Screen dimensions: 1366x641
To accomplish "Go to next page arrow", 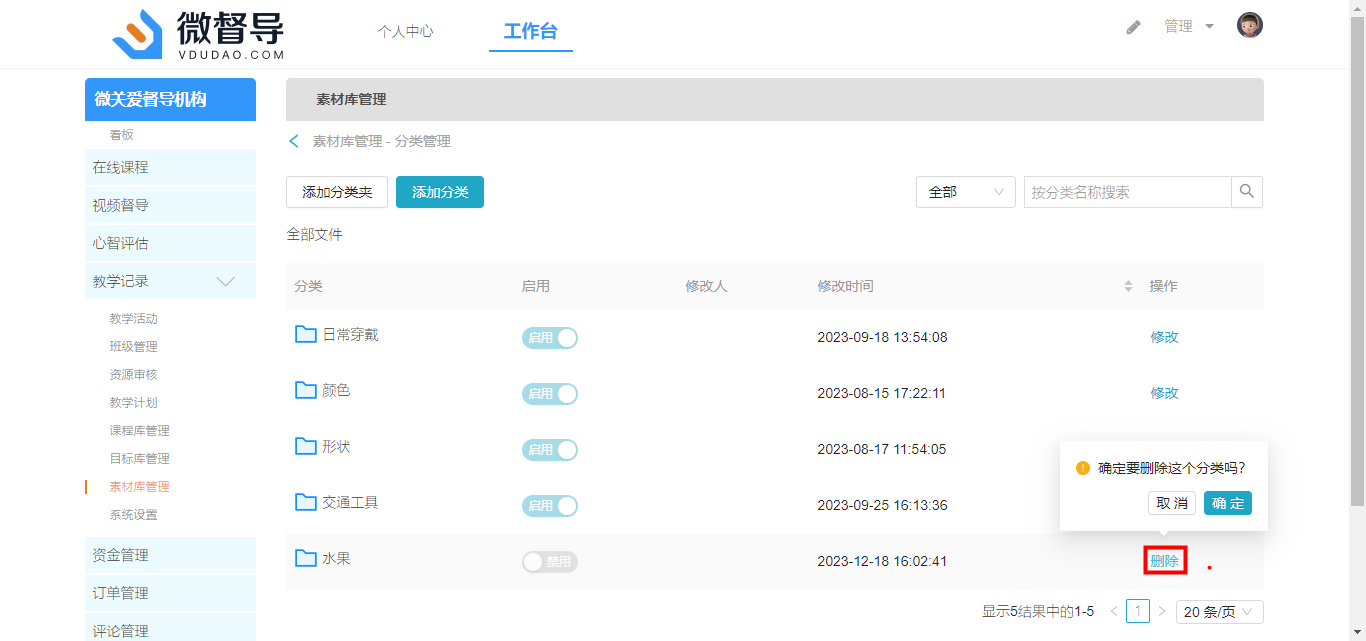I will click(x=1162, y=611).
